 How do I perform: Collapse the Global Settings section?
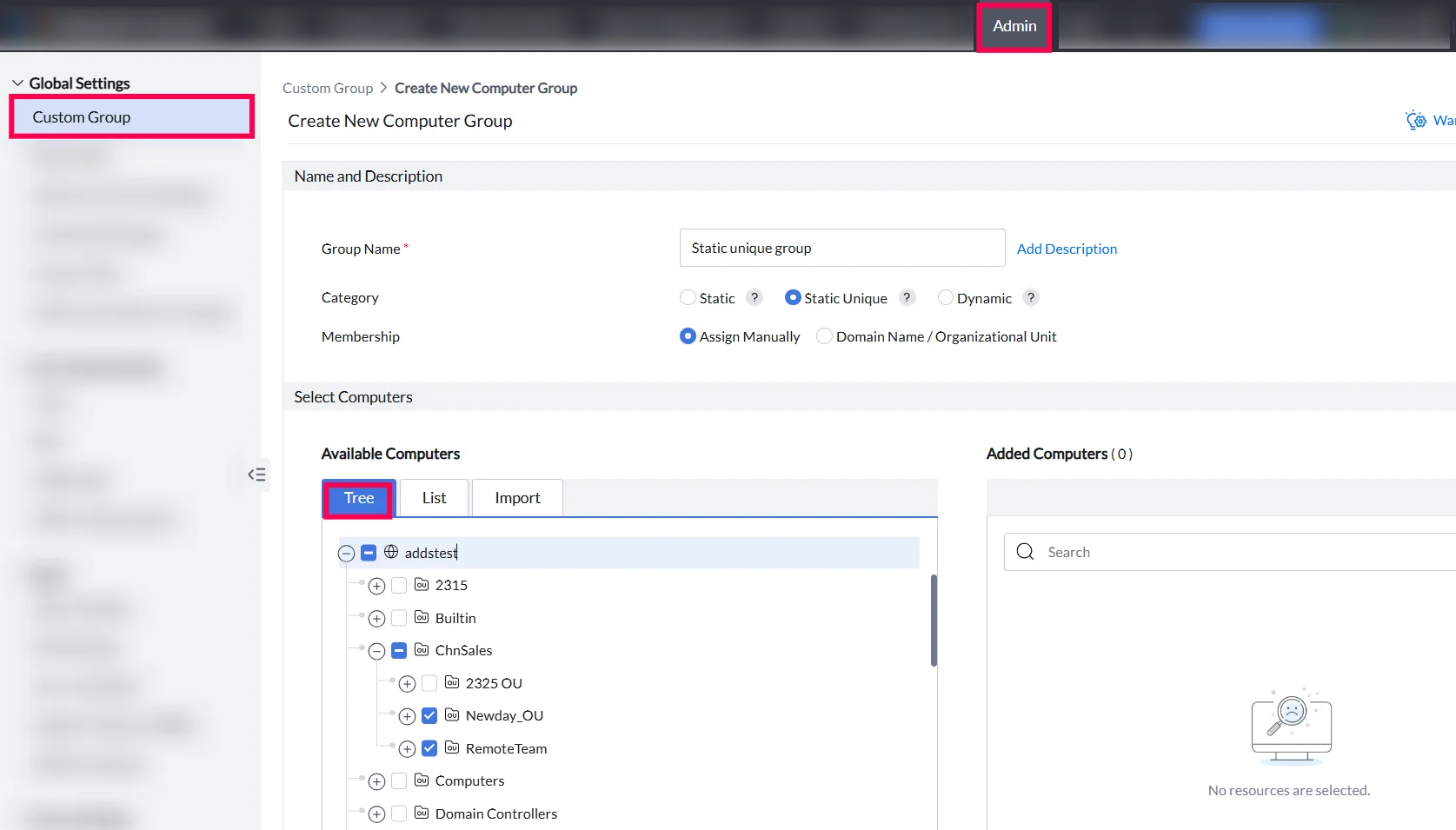click(x=17, y=83)
